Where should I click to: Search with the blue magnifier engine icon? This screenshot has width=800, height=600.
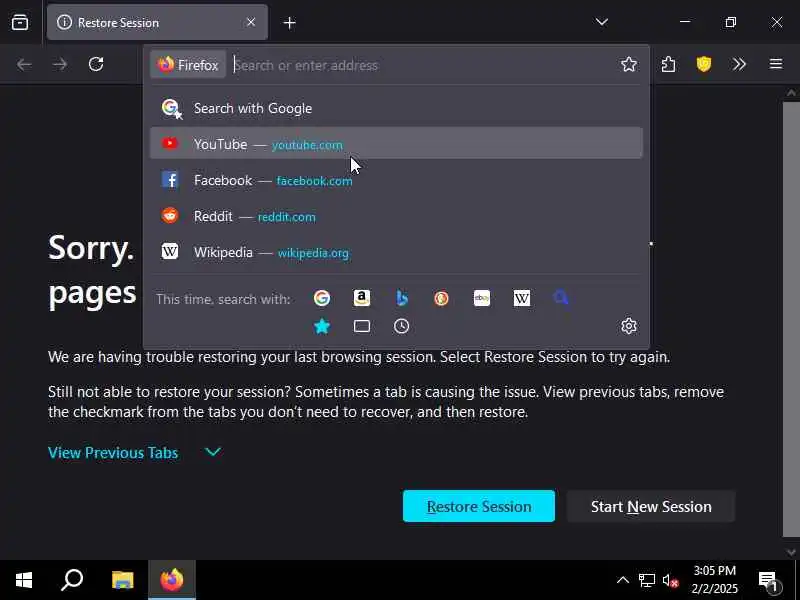point(561,297)
